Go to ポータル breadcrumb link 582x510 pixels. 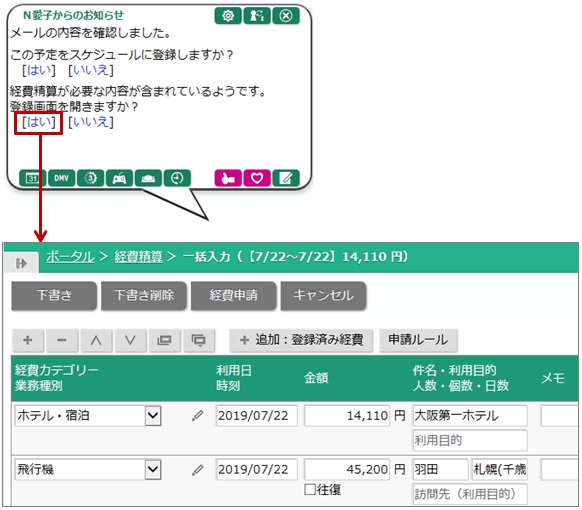click(x=70, y=256)
